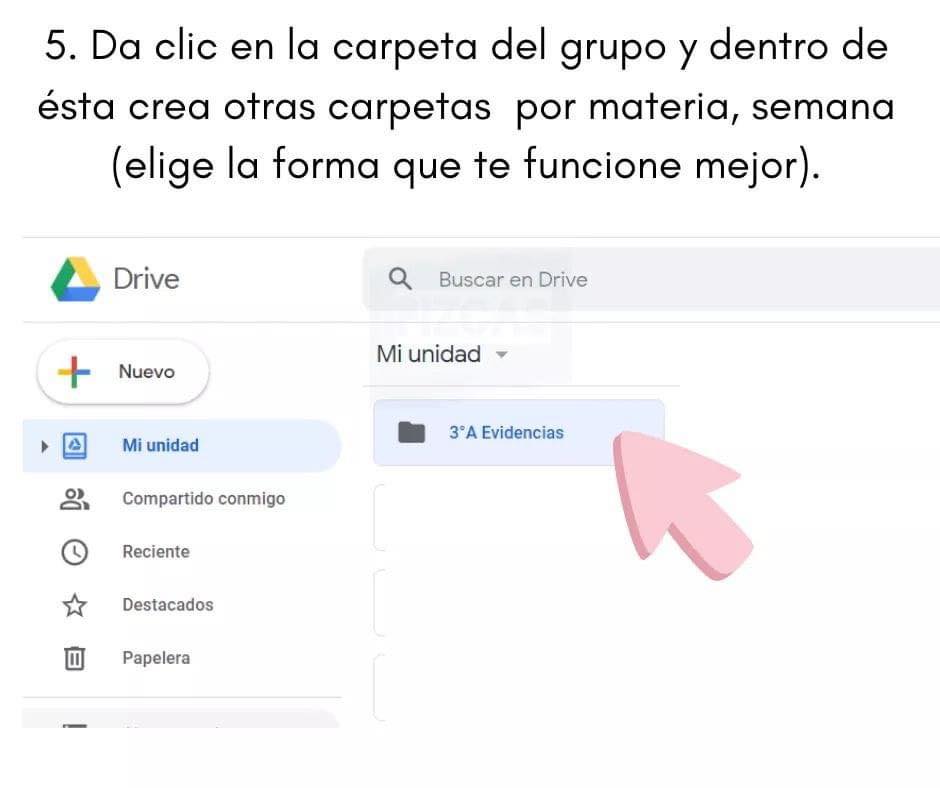Image resolution: width=940 pixels, height=788 pixels.
Task: Expand the Mi unidad tree arrow in sidebar
Action: 44,446
